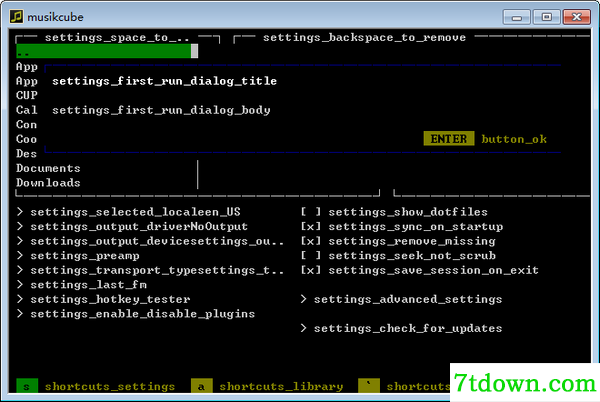Select the 'a' shortcuts_library key badge
600x402 pixels.
(x=201, y=386)
